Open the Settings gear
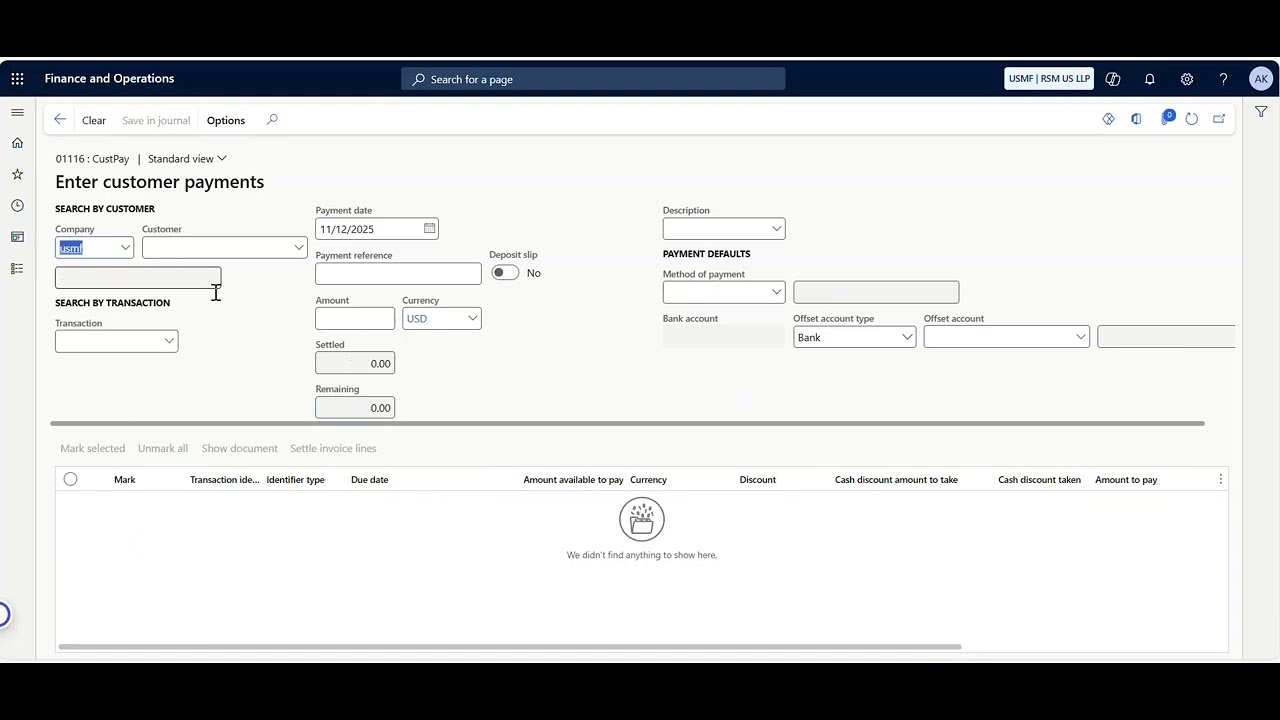1280x720 pixels. pos(1187,79)
